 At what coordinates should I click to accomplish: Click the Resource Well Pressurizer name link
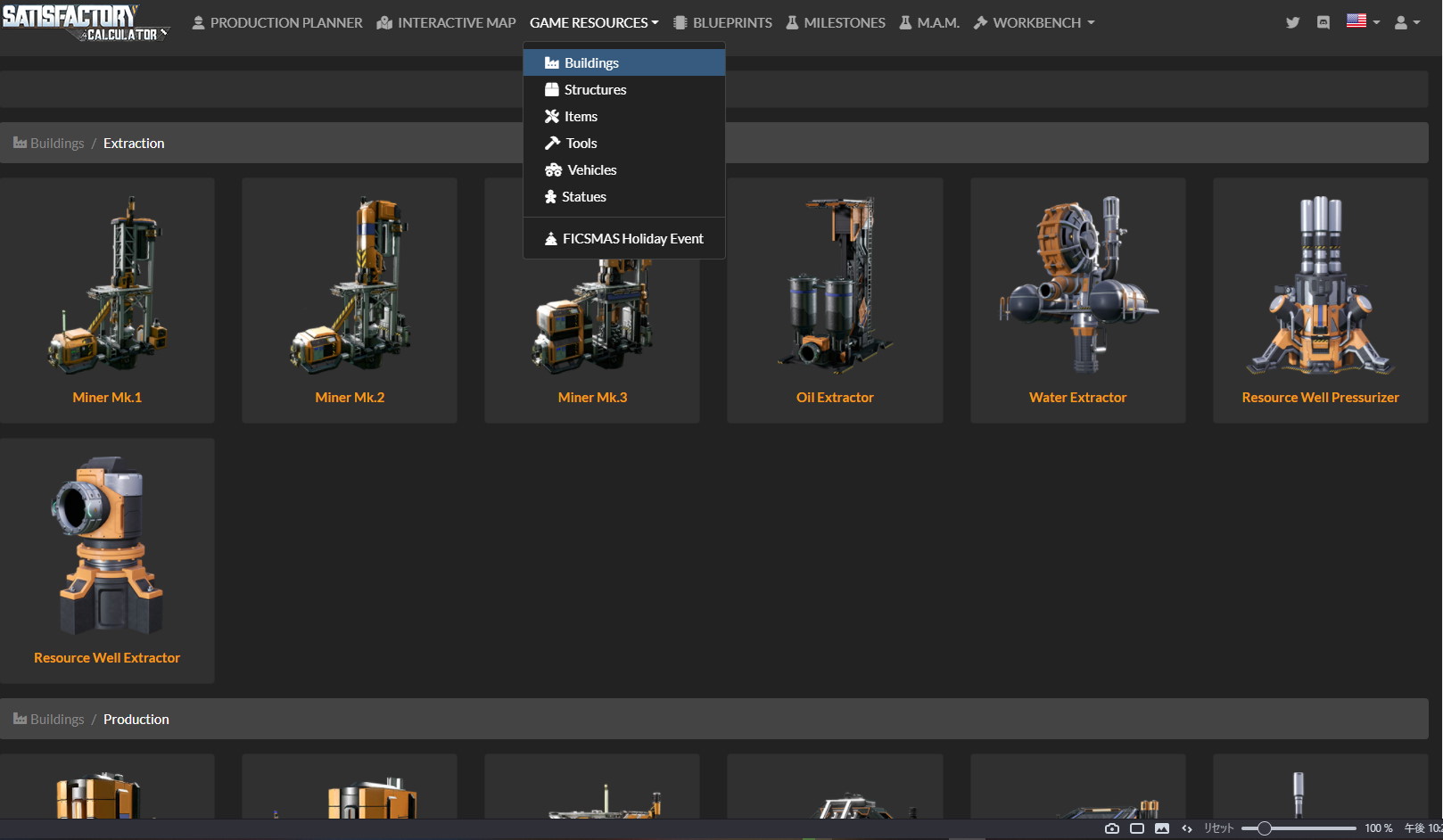tap(1321, 397)
